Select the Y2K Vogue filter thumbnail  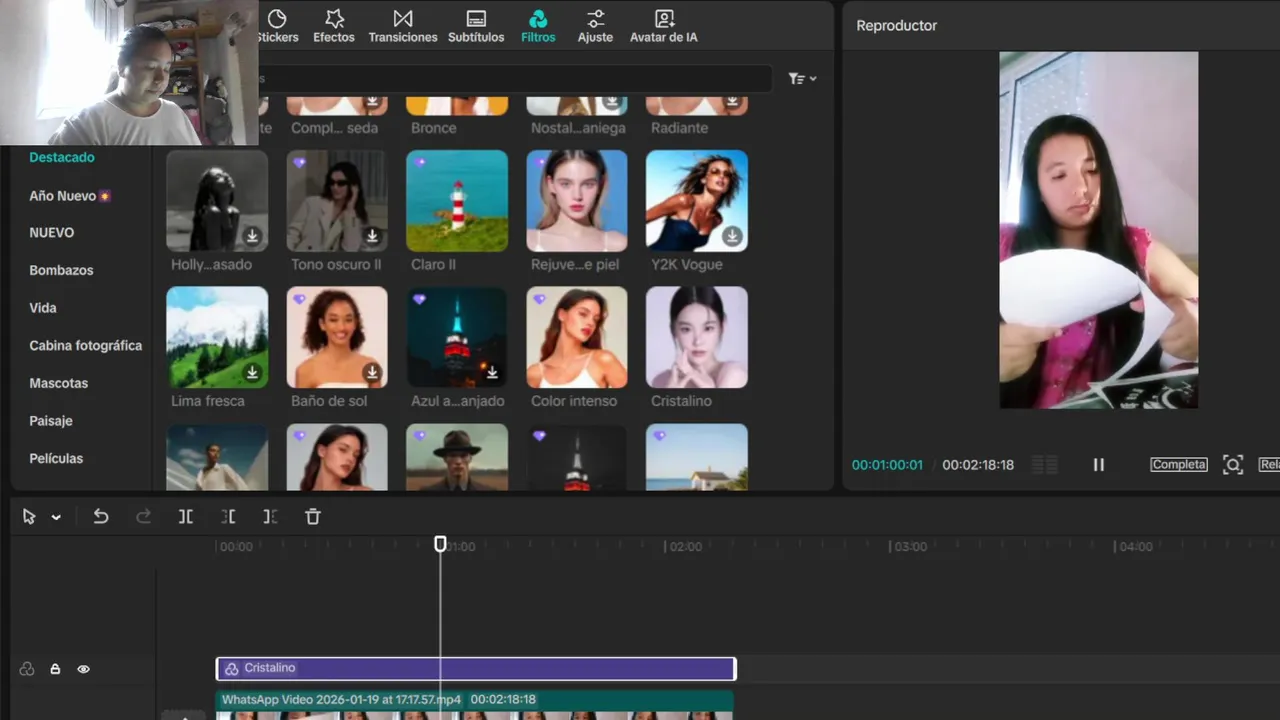[697, 201]
